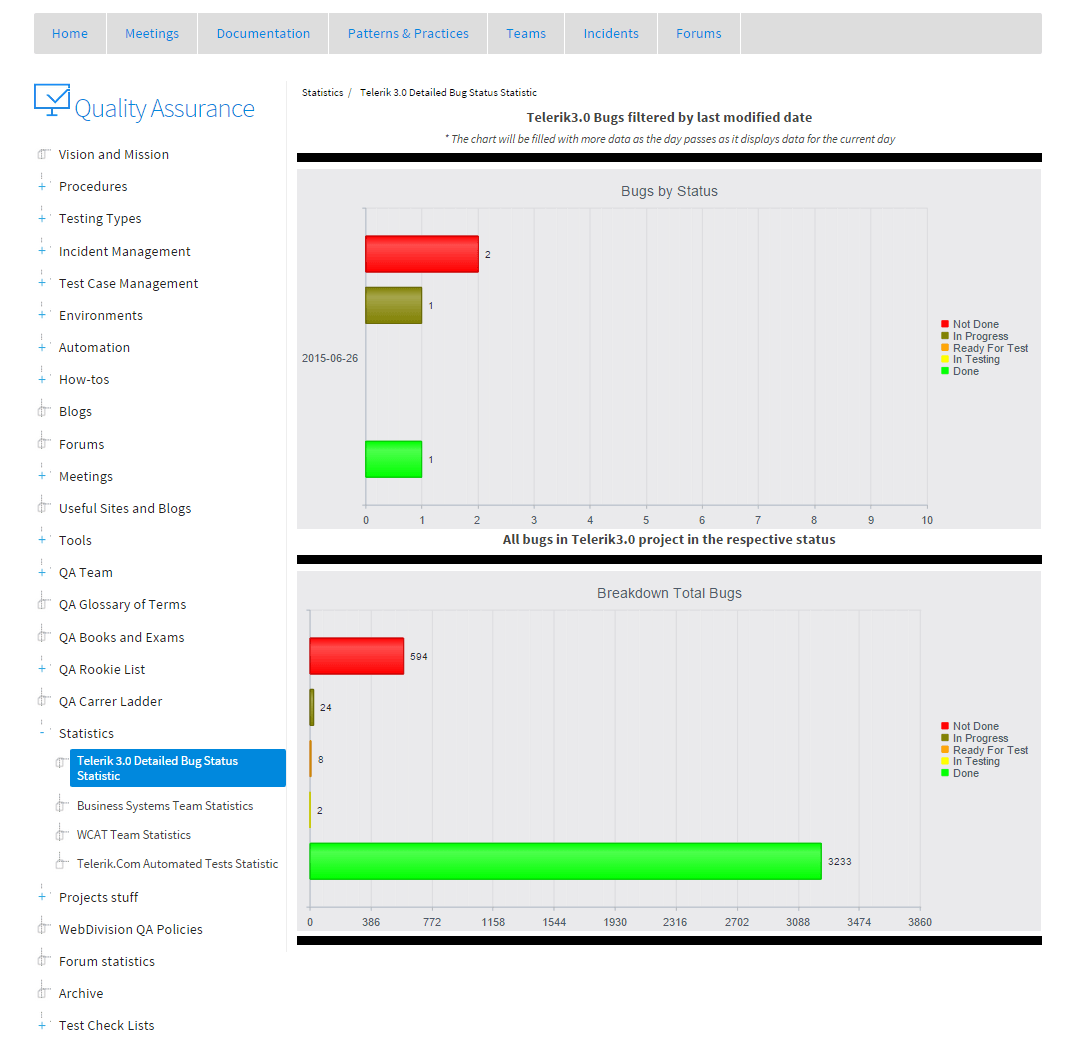Open Business Systems Team Statistics link
The width and height of the screenshot is (1069, 1039).
pyautogui.click(x=165, y=805)
